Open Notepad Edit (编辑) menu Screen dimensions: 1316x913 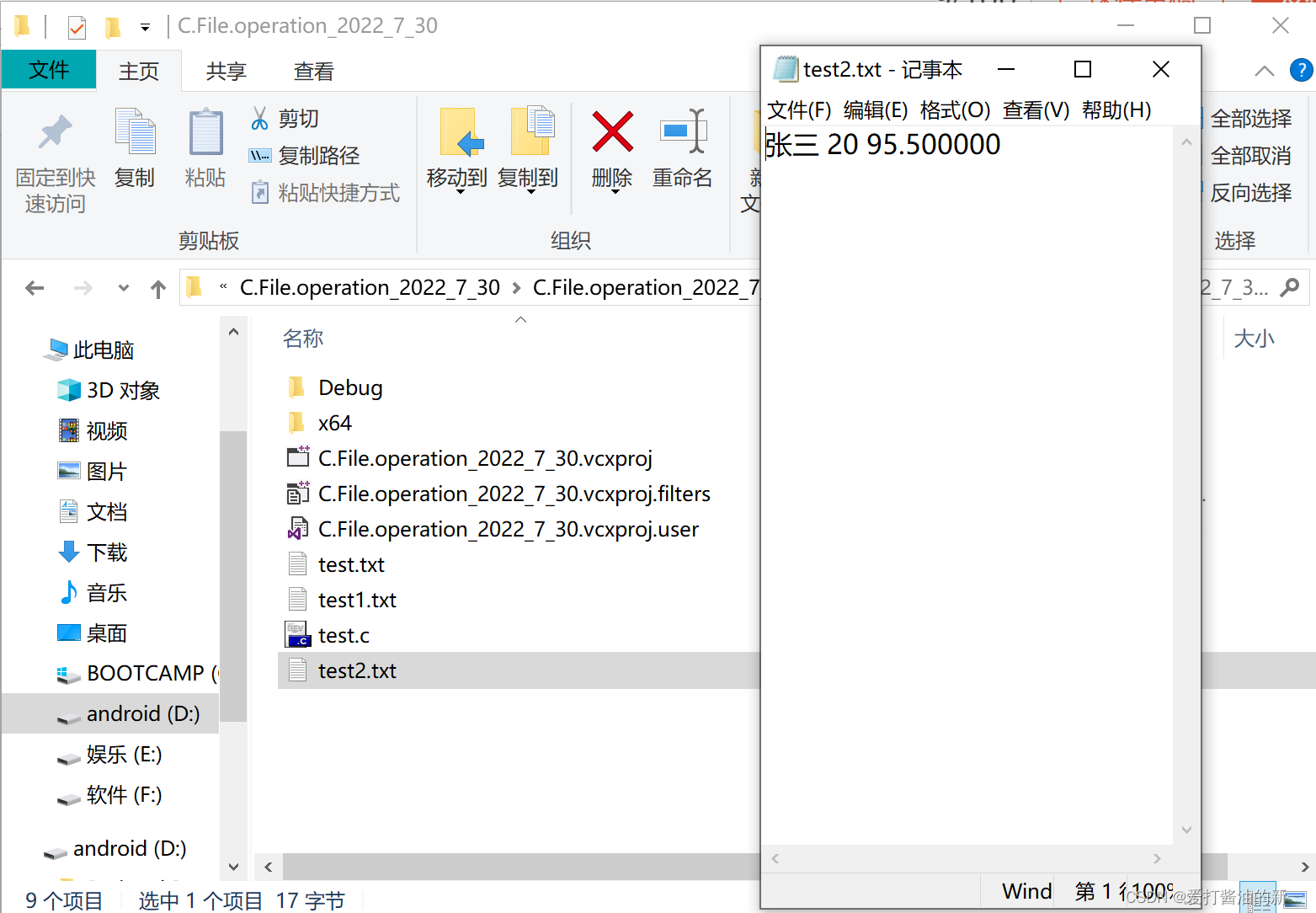tap(876, 110)
